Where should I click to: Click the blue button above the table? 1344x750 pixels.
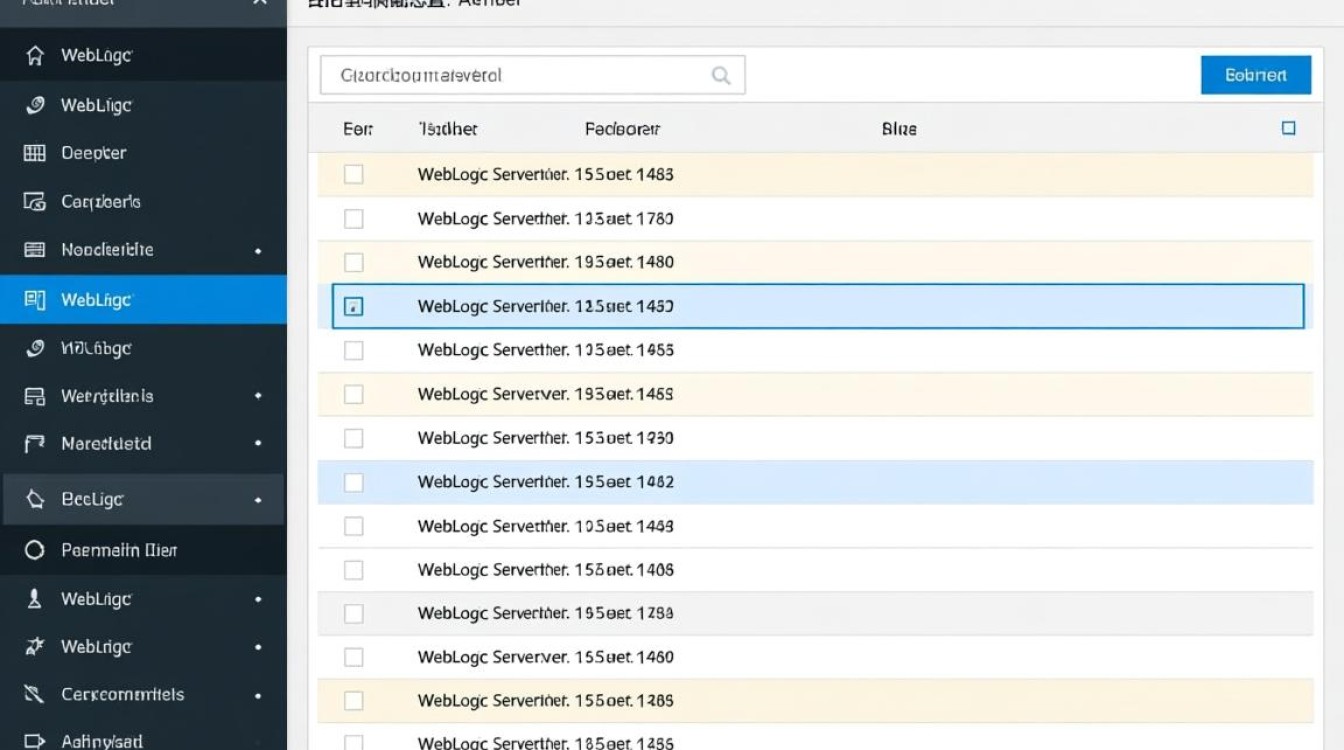pyautogui.click(x=1255, y=75)
